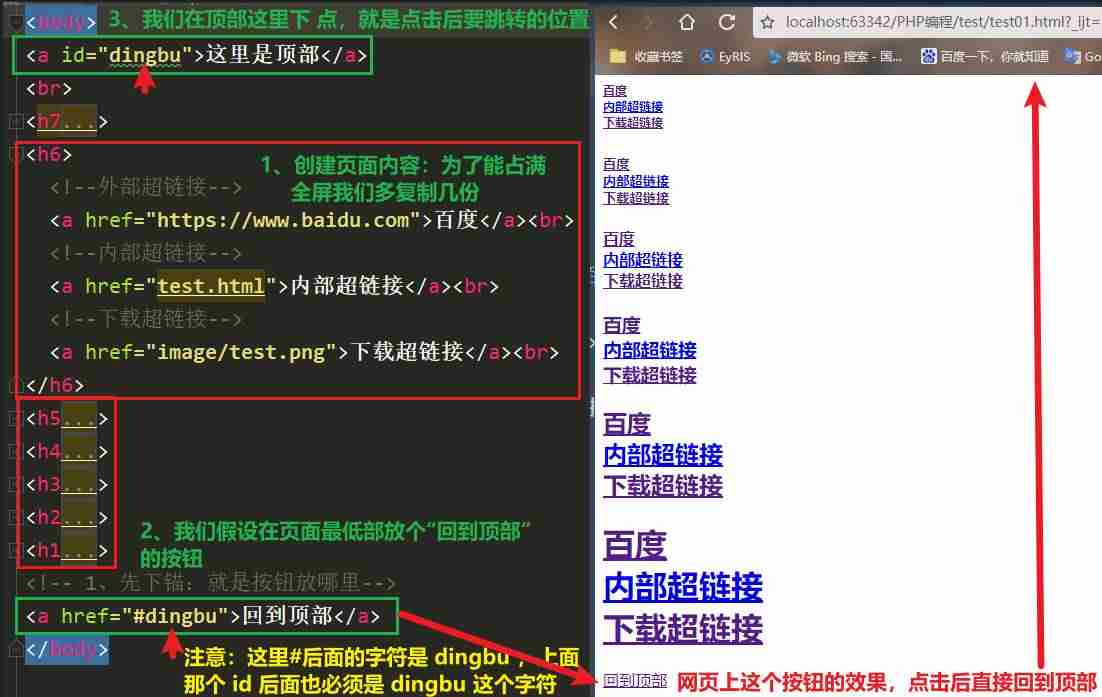This screenshot has width=1102, height=697.
Task: Click the 外部超链接 comment line in code
Action: (146, 187)
